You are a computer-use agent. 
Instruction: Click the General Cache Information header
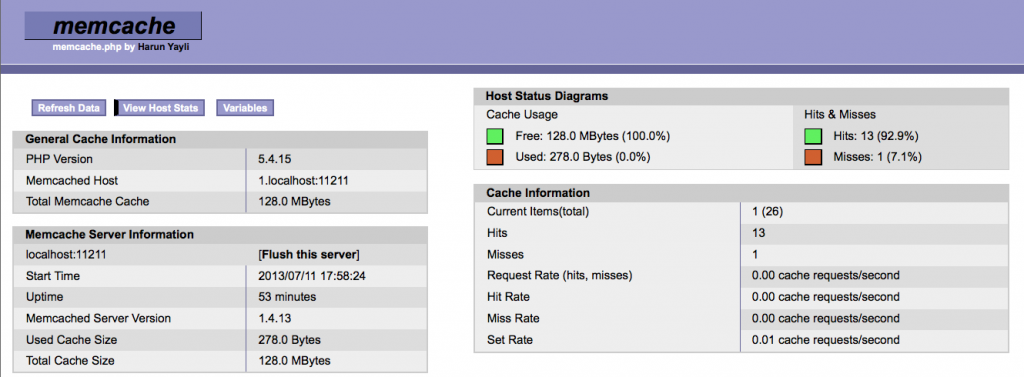[101, 139]
